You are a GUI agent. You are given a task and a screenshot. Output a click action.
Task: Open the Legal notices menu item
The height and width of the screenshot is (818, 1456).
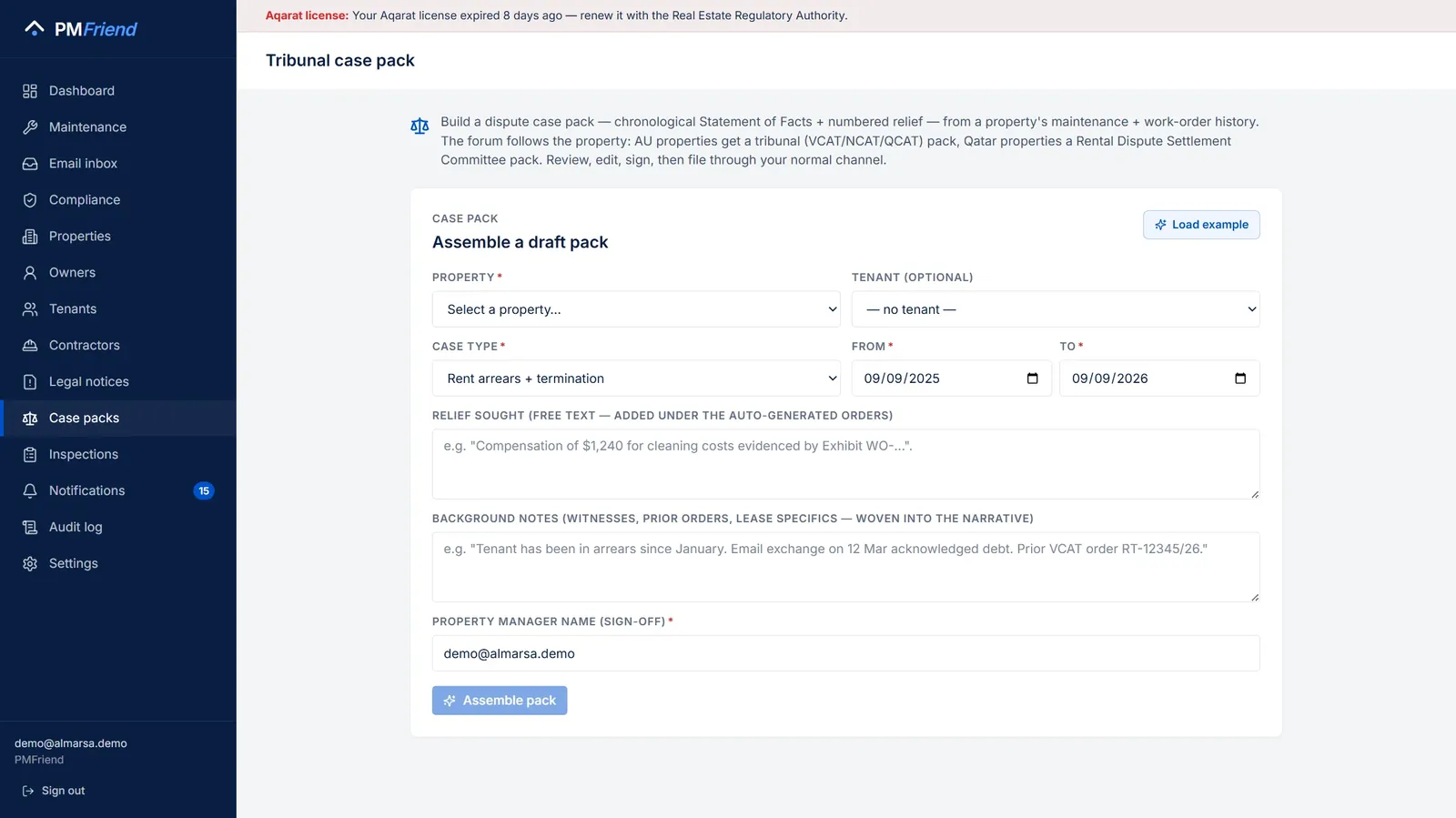click(118, 382)
